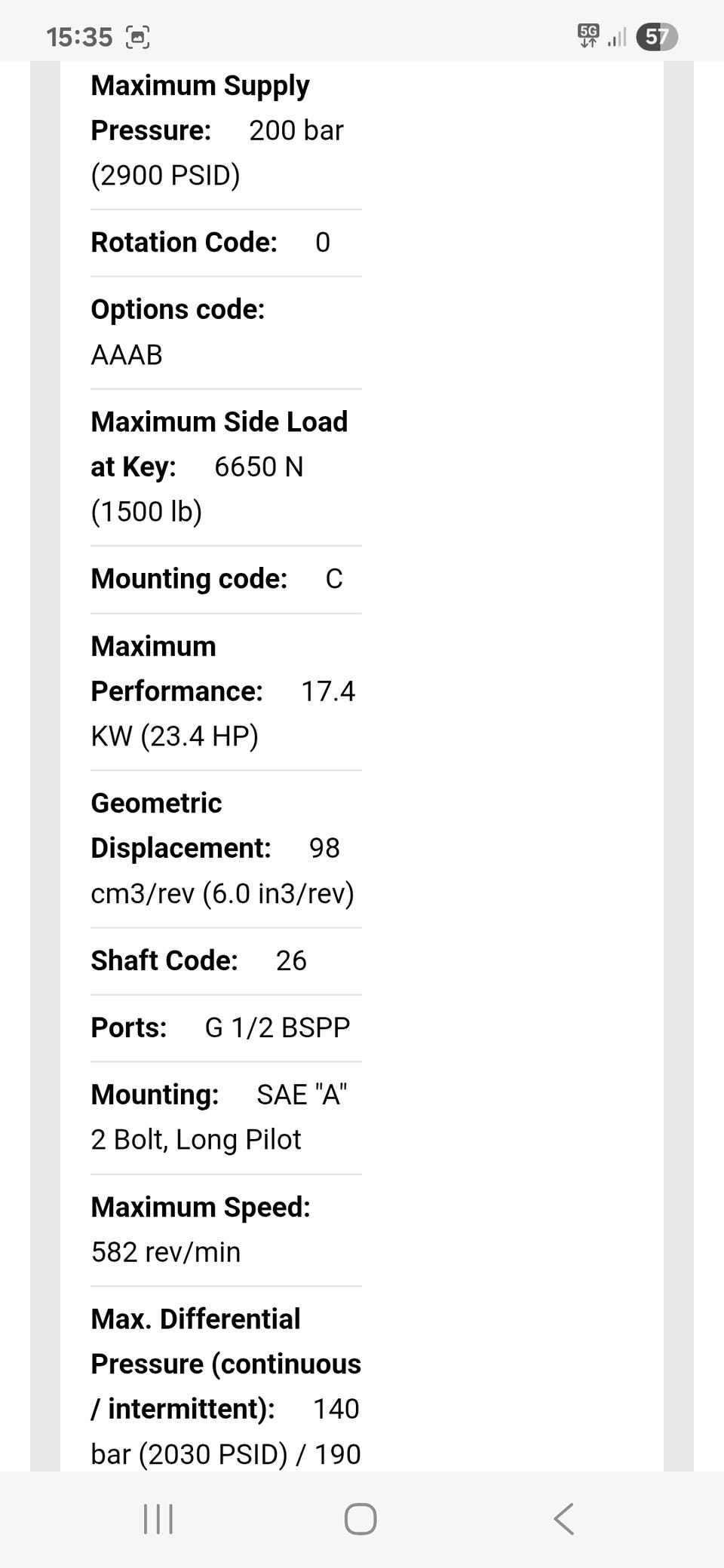Select the 582 rev/min Maximum Speed value
This screenshot has height=1568, width=724.
166,1252
